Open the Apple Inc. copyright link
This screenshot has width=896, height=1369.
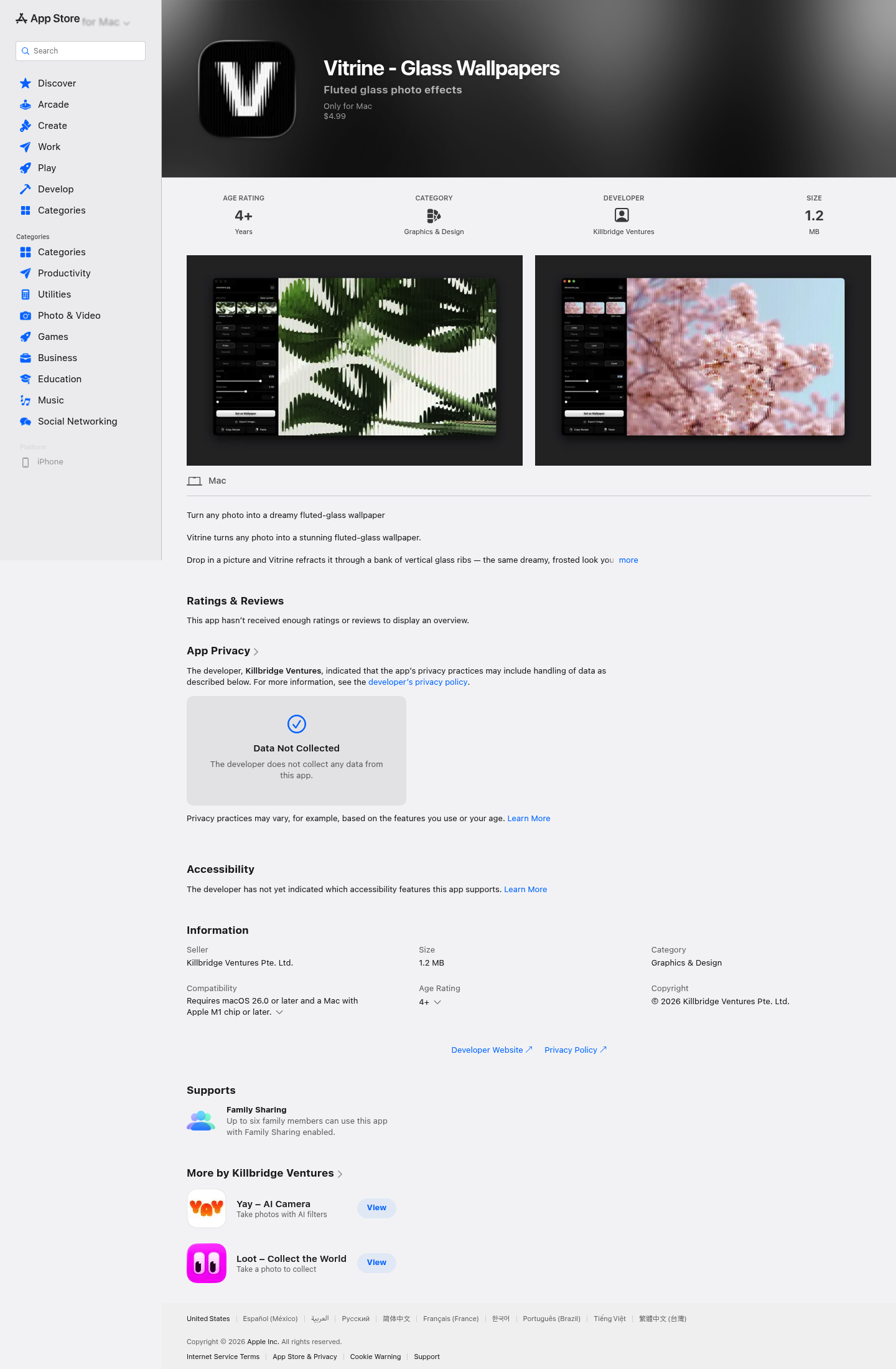tap(263, 1342)
